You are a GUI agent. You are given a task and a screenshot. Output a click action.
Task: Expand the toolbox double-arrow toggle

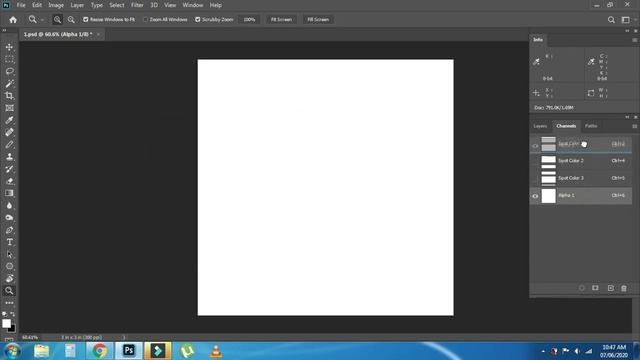(4, 31)
